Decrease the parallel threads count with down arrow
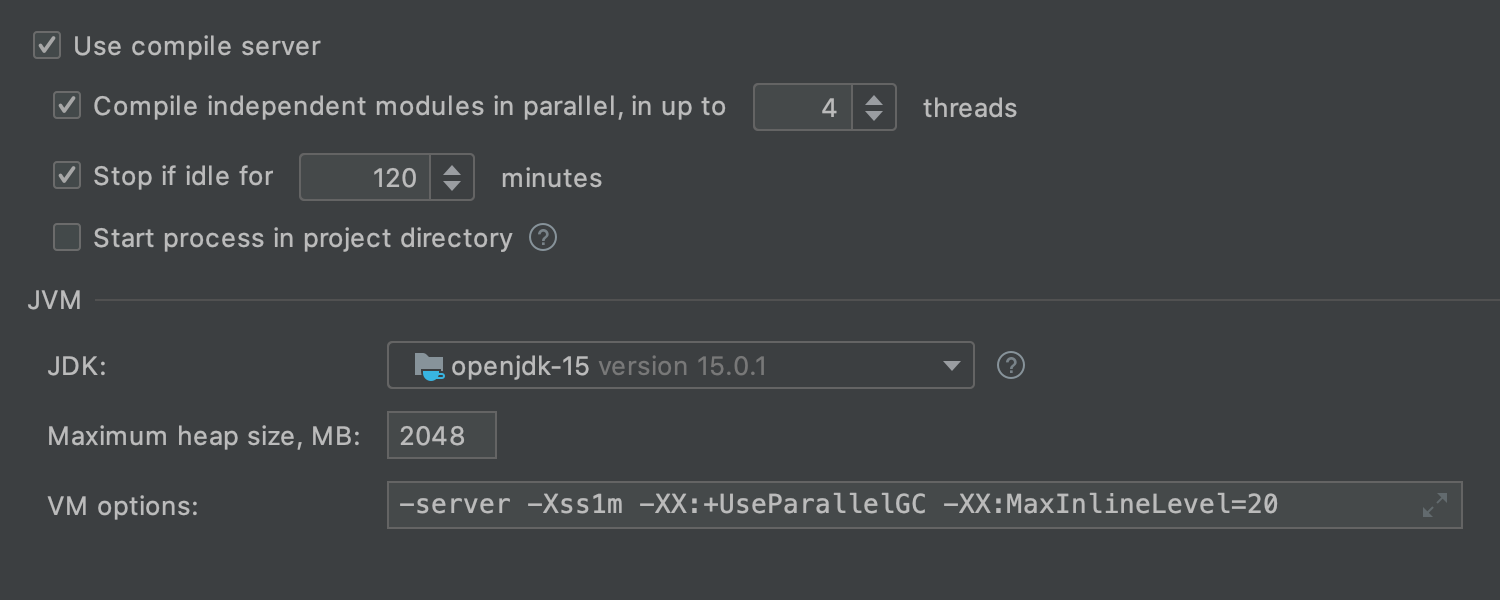1500x600 pixels. click(874, 116)
